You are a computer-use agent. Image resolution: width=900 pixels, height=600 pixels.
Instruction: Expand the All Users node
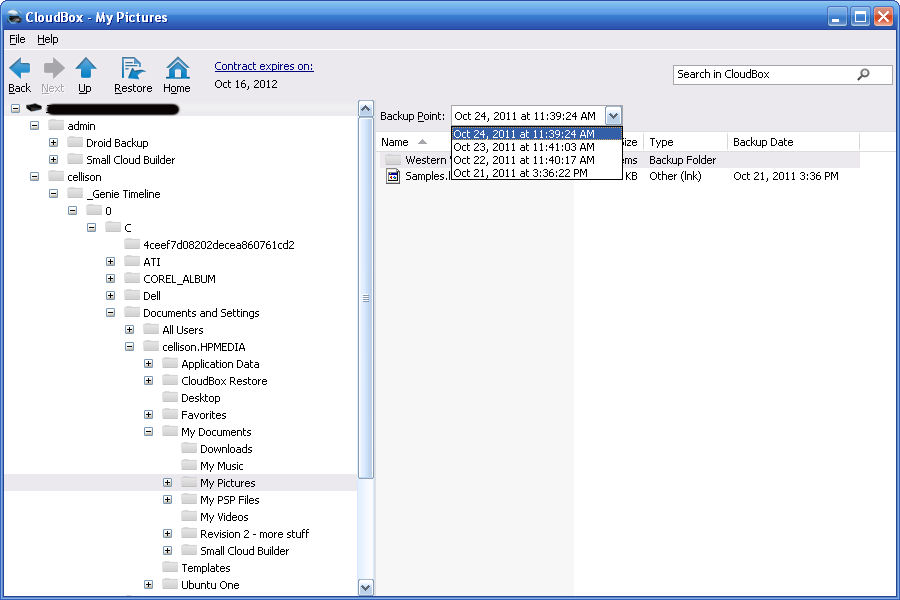tap(129, 330)
